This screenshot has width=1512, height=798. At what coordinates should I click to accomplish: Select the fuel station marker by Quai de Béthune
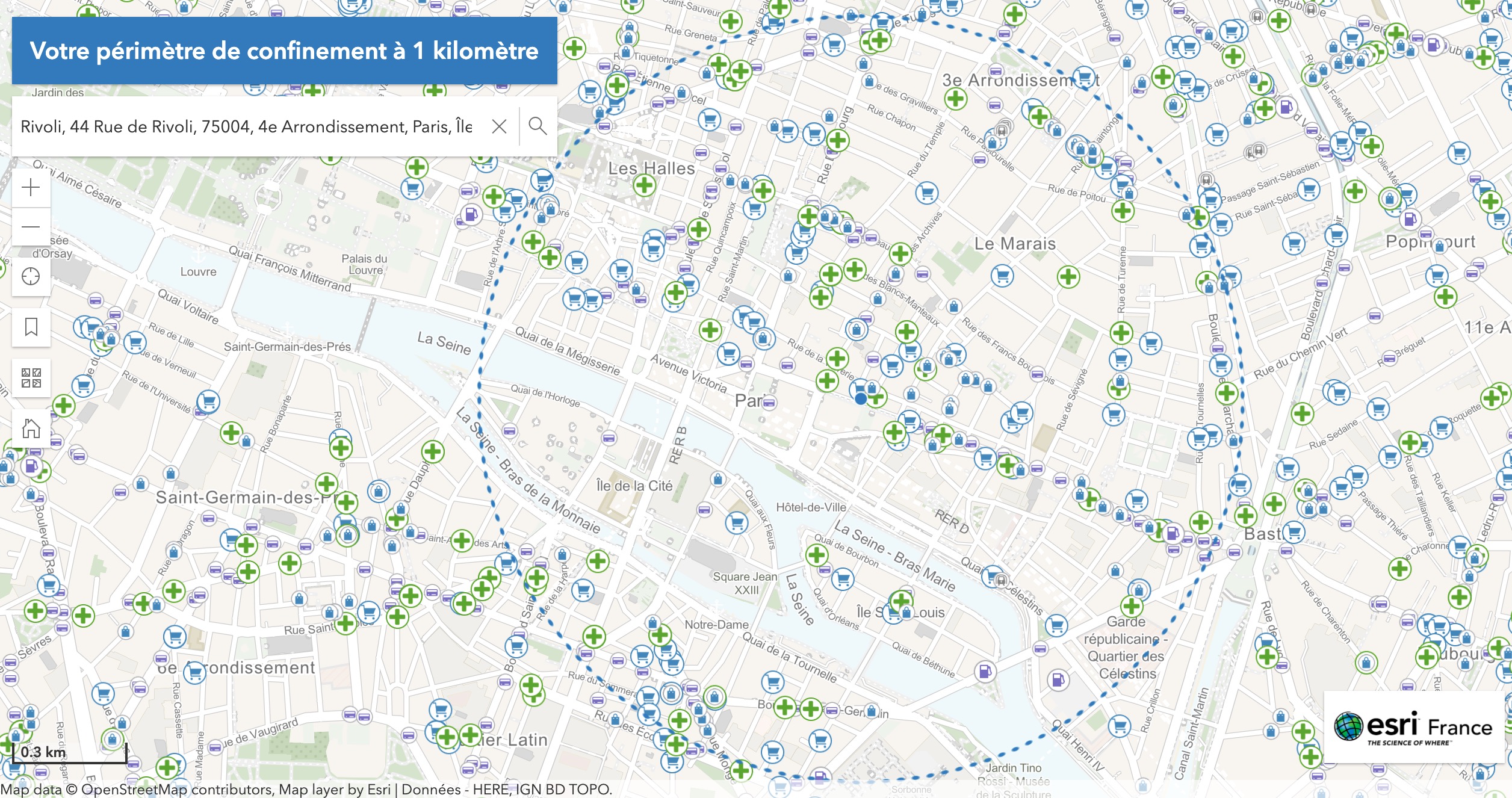point(985,670)
